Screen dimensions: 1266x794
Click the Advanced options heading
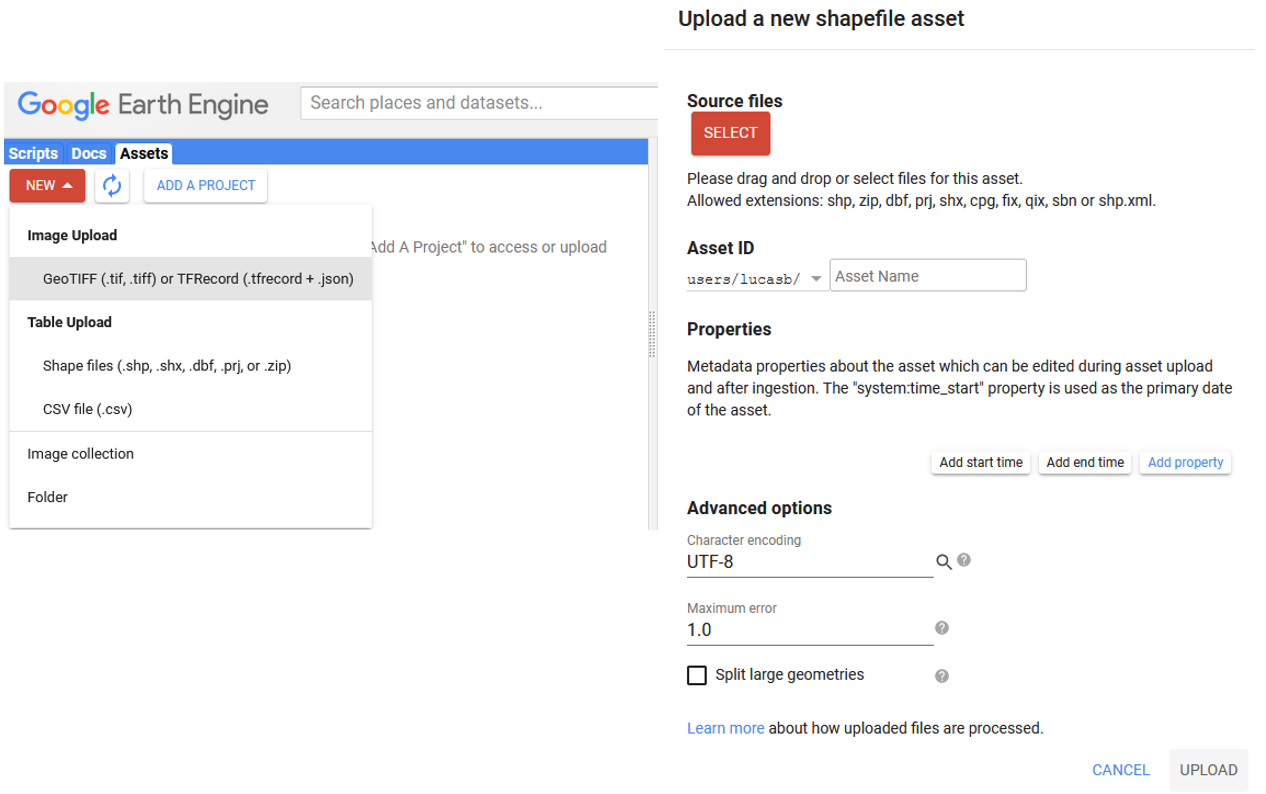coord(759,508)
